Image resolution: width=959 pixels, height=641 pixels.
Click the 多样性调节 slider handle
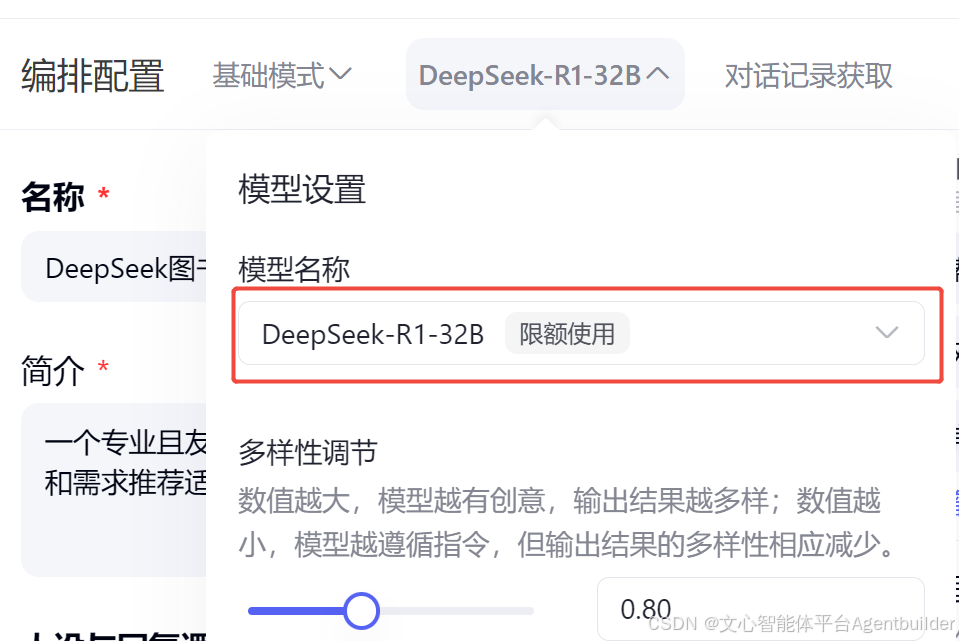(361, 610)
